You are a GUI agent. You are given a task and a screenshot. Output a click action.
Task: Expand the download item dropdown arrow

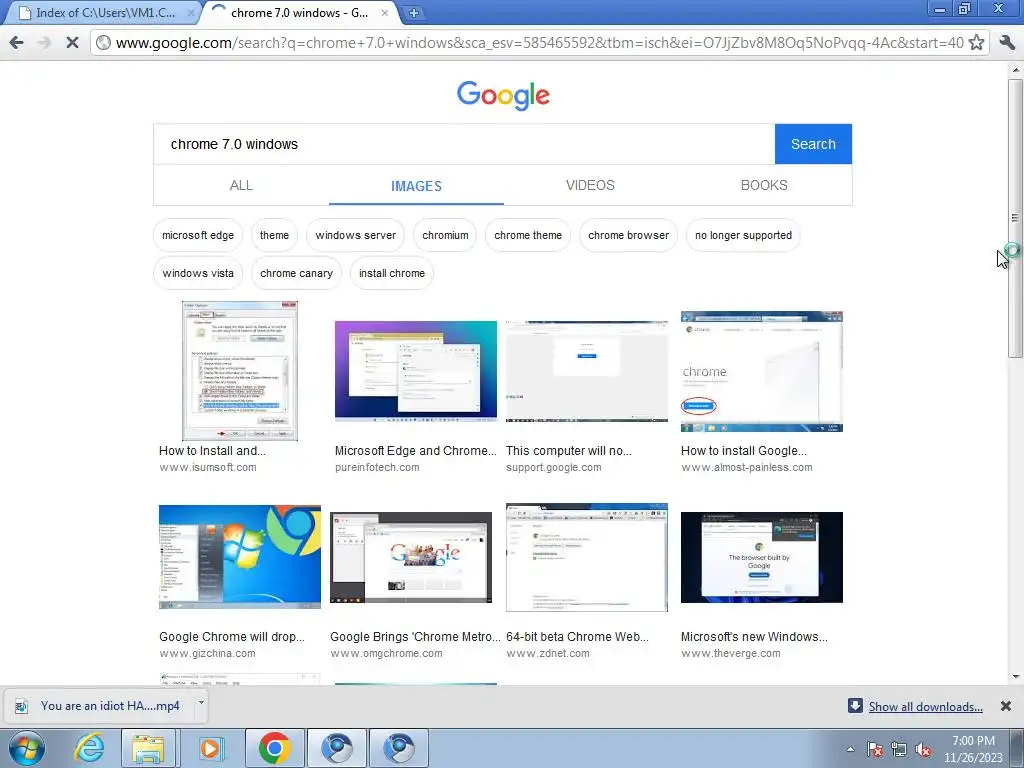(201, 703)
